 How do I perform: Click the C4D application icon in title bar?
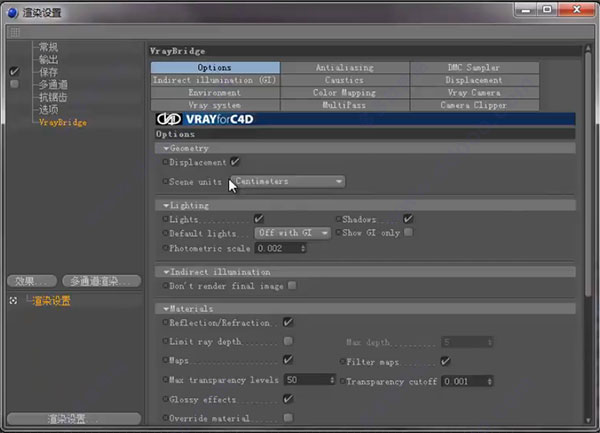click(13, 13)
